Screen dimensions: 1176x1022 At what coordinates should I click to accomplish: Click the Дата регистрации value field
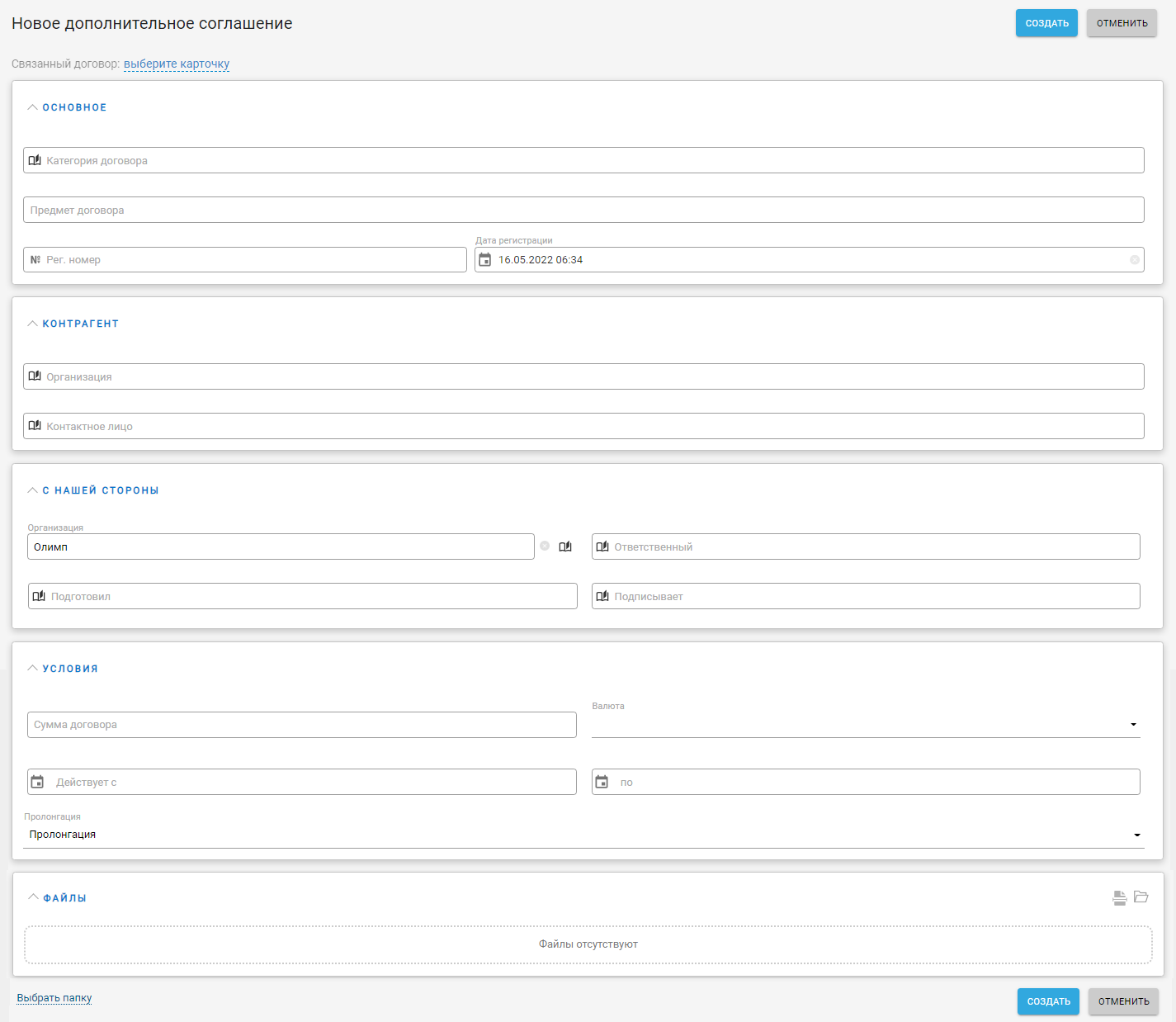pos(810,259)
